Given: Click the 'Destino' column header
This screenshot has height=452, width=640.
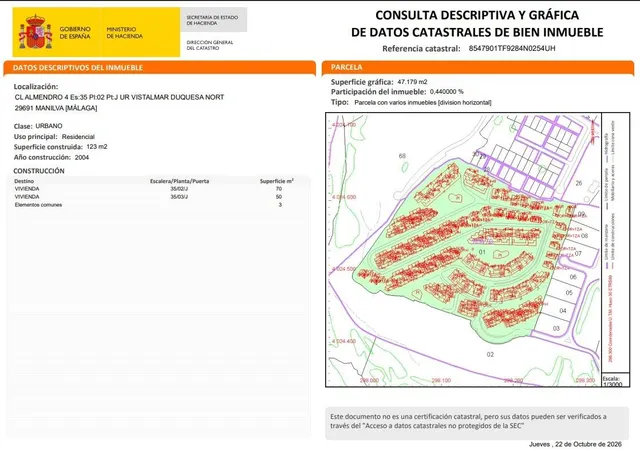Looking at the screenshot, I should point(24,181).
